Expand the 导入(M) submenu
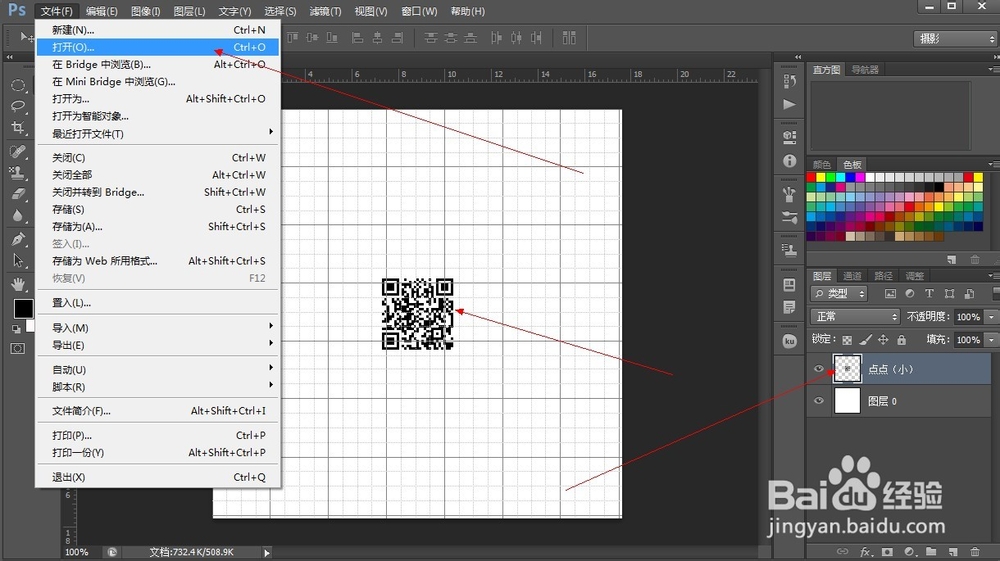 tap(158, 328)
